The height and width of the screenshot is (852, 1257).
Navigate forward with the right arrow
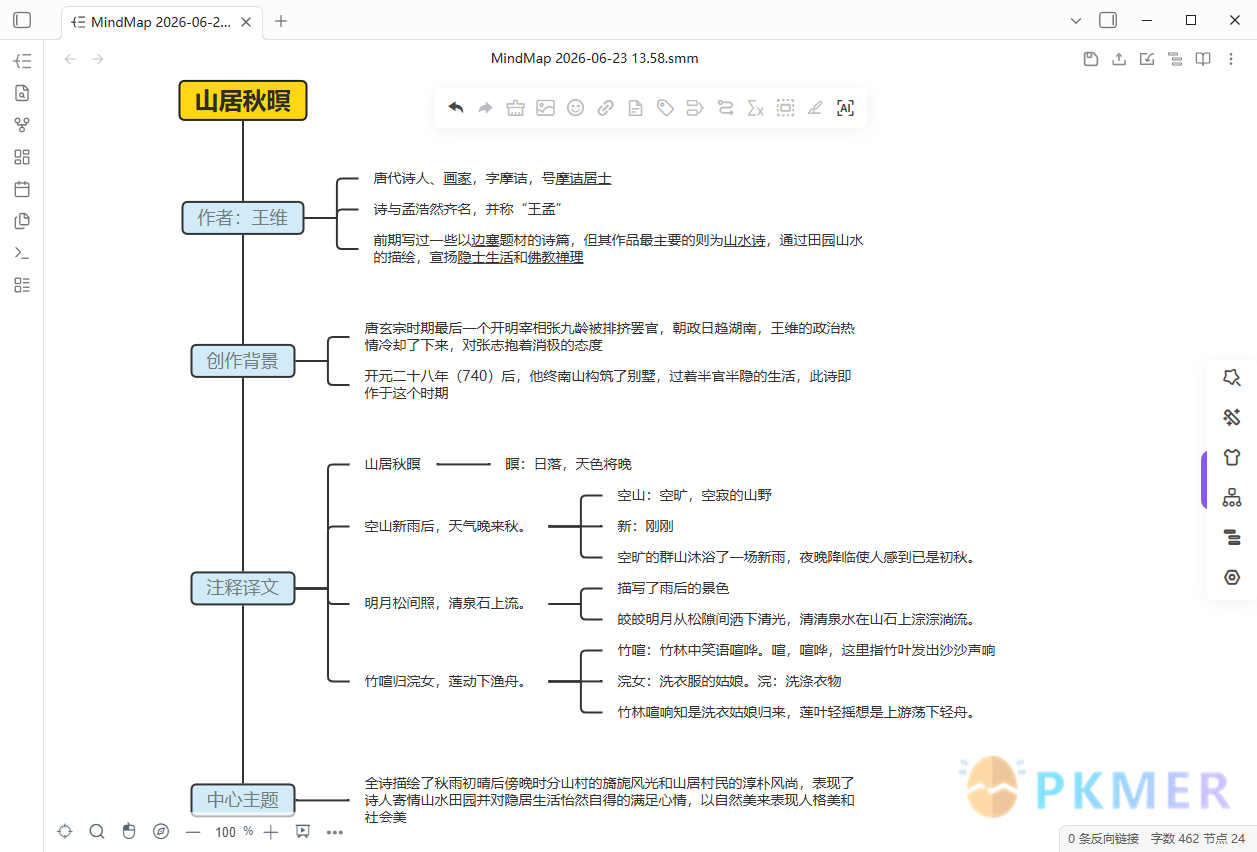[98, 59]
